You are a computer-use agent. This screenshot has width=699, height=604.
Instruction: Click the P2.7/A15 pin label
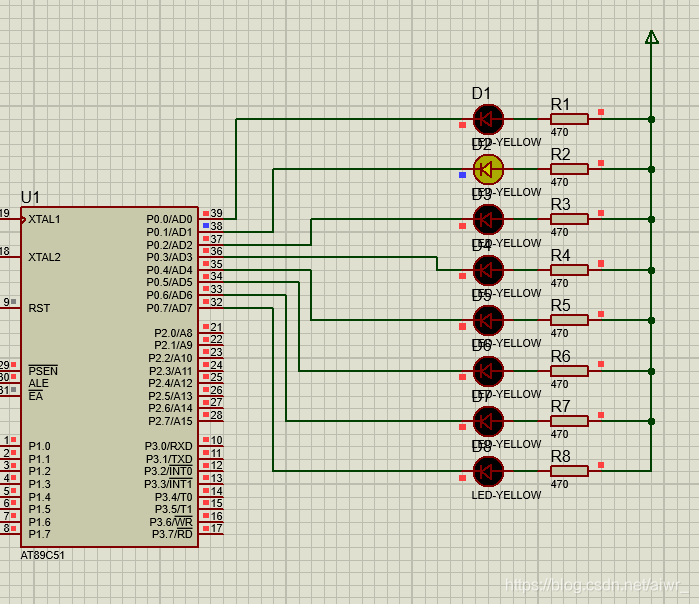click(170, 421)
